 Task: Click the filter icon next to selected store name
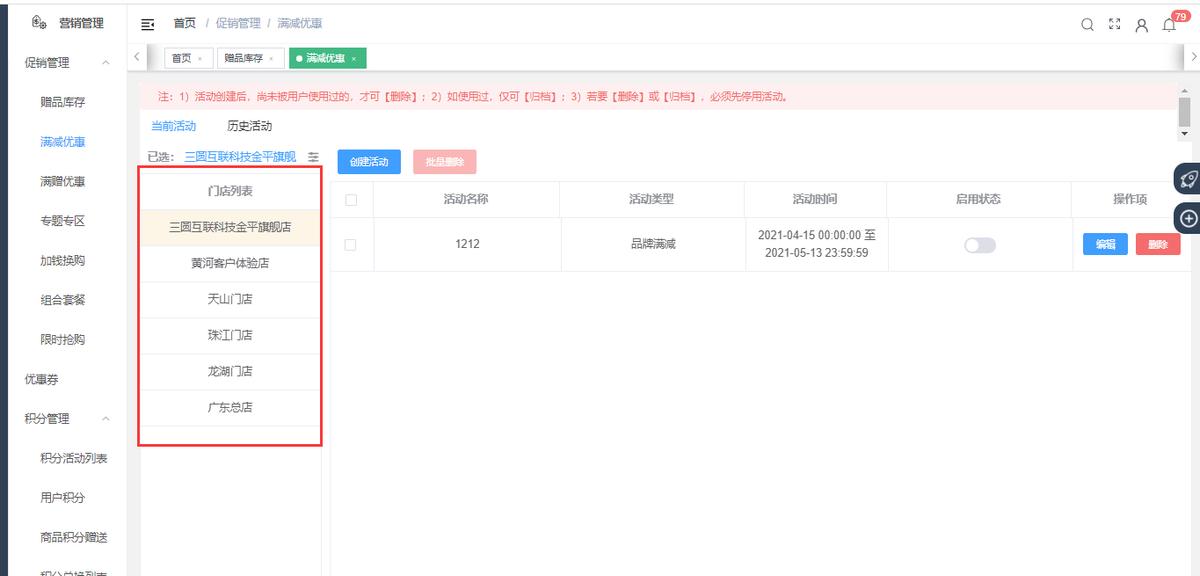pyautogui.click(x=313, y=157)
